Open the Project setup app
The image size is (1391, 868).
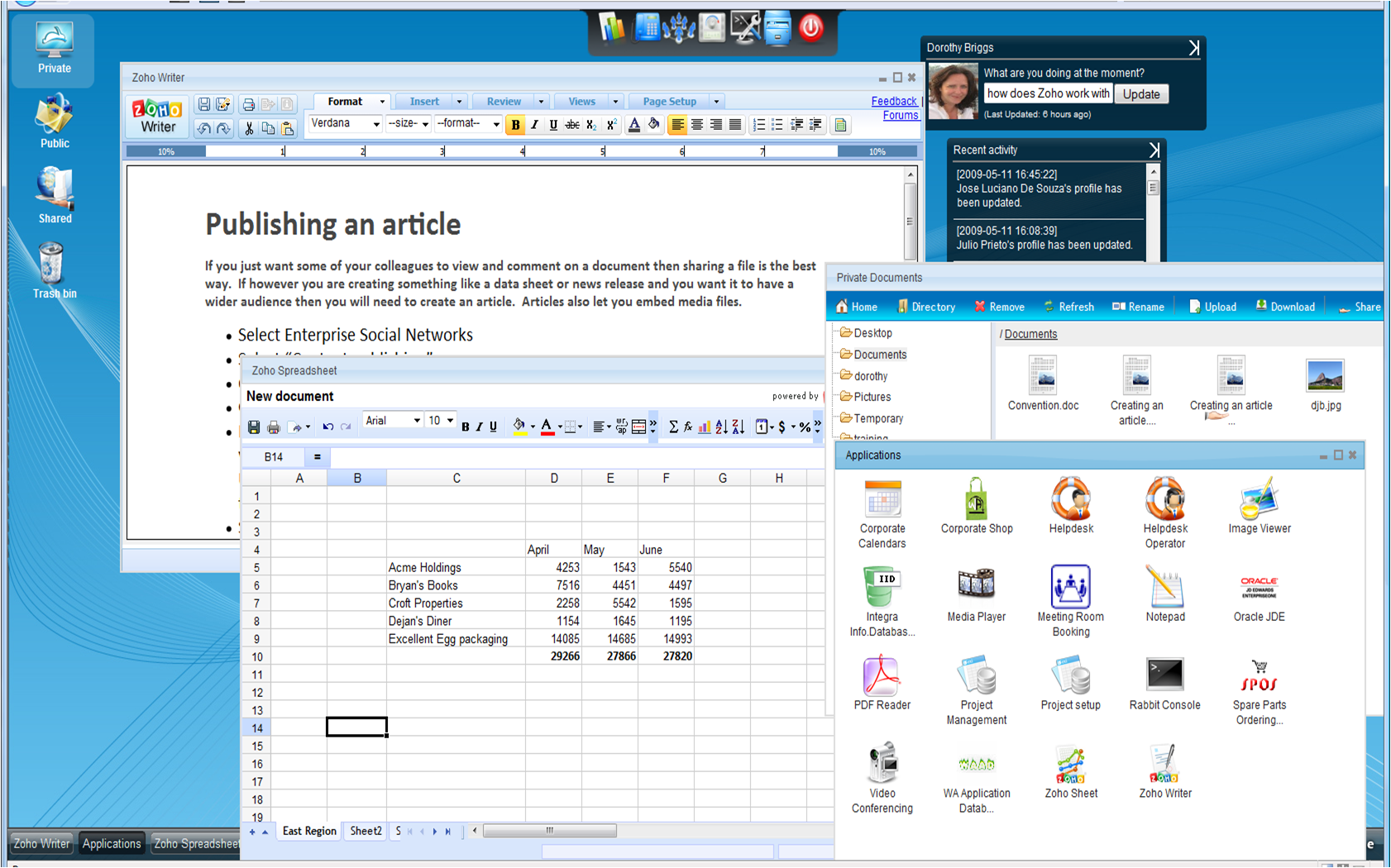(x=1071, y=683)
